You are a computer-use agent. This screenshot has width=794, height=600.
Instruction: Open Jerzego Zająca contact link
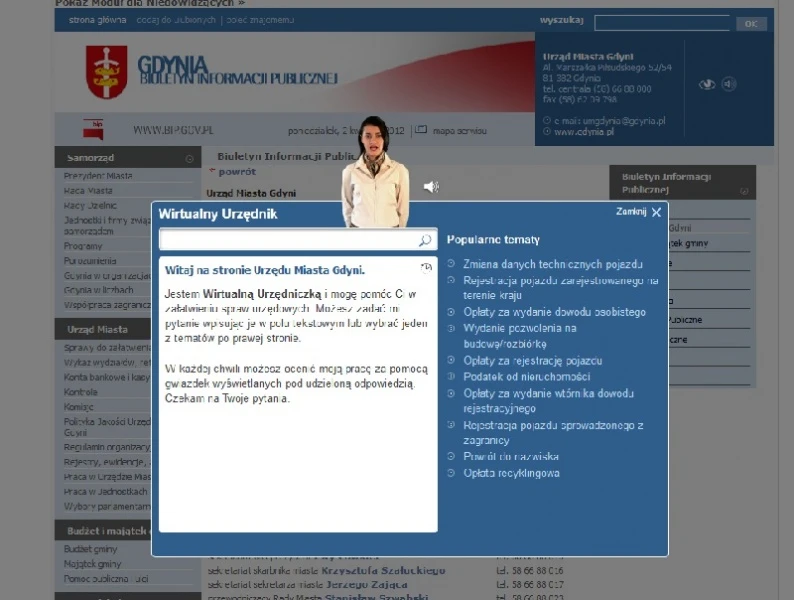point(367,584)
